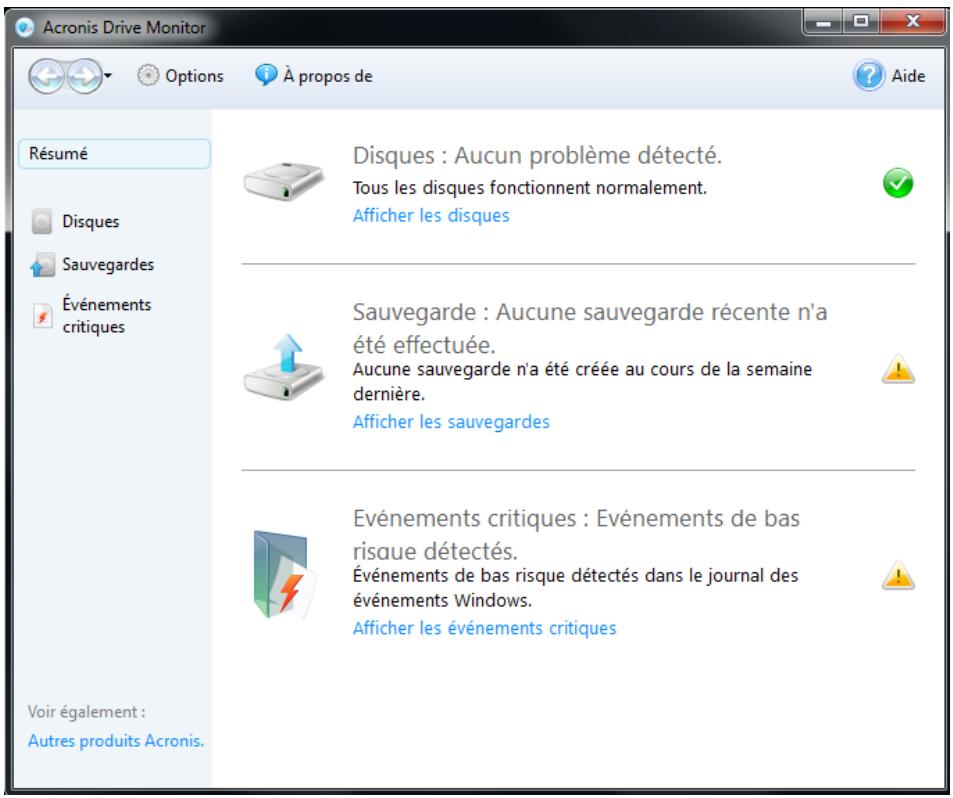Minimize the Acronis Drive Monitor window
The height and width of the screenshot is (798, 953).
click(823, 22)
